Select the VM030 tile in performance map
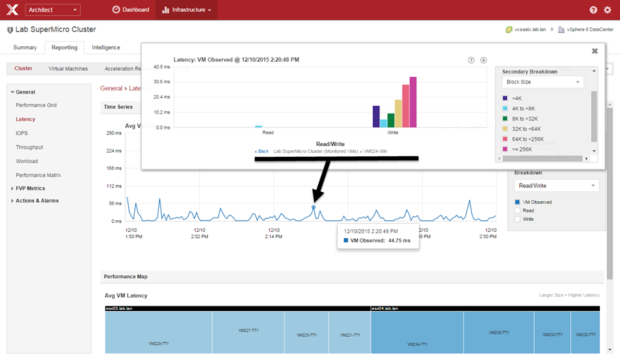This screenshot has height=360, width=620. click(552, 332)
